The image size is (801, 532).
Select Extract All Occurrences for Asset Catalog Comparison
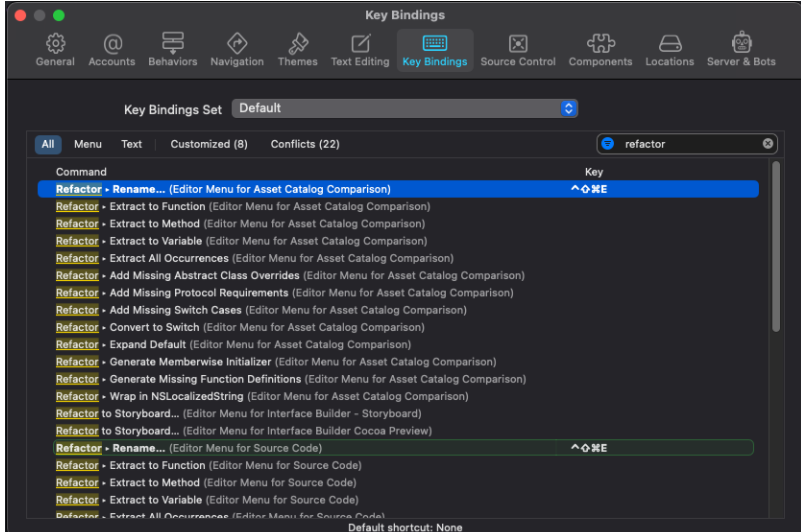pyautogui.click(x=398, y=258)
